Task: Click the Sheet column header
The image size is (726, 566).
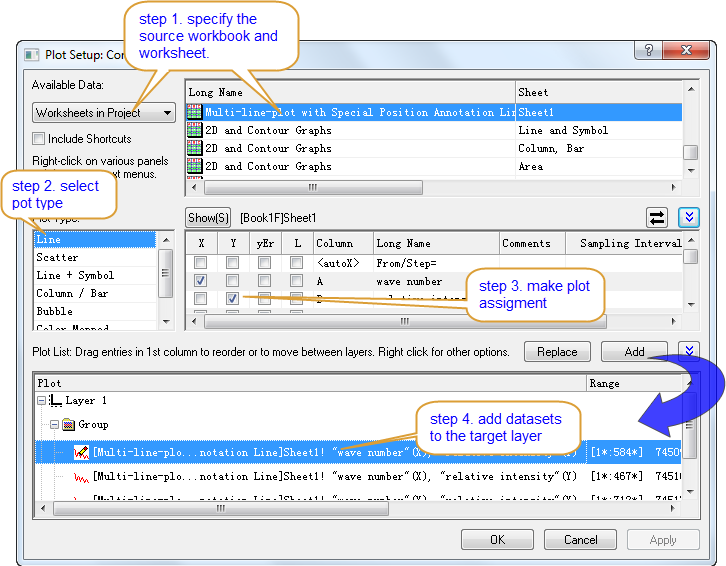Action: click(x=599, y=92)
